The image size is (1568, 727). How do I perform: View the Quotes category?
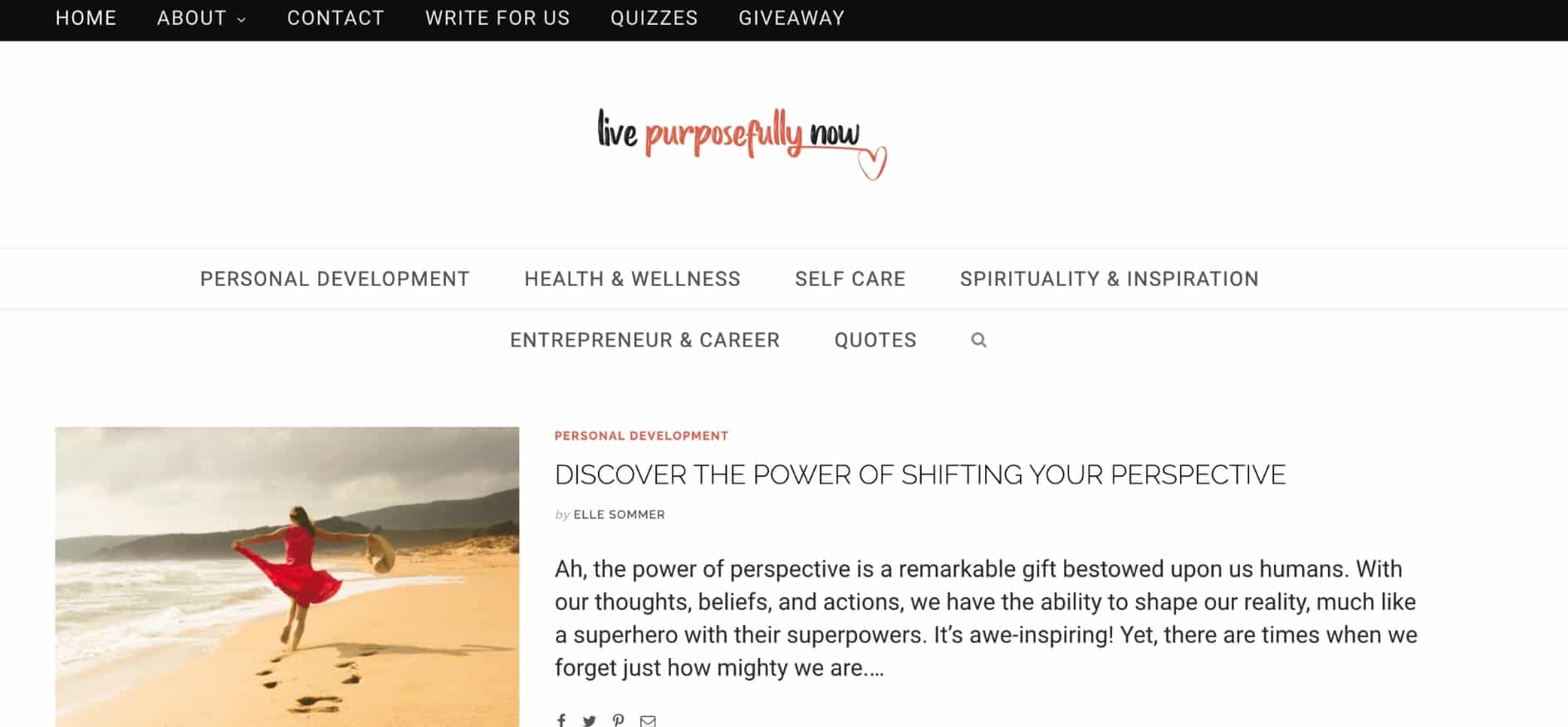[x=875, y=341]
